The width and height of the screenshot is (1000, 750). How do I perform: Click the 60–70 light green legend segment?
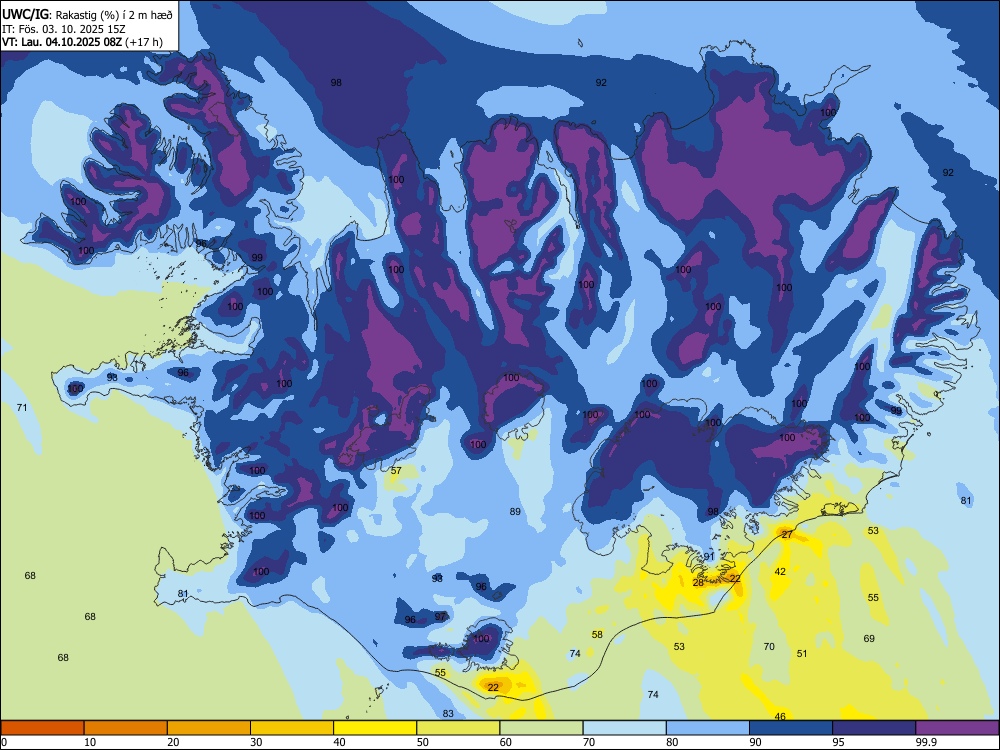541,728
